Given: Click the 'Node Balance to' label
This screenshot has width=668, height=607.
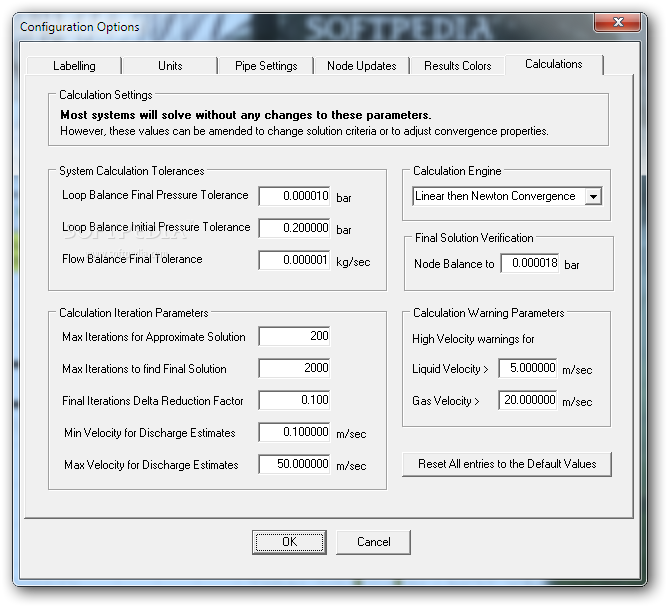Looking at the screenshot, I should point(454,264).
